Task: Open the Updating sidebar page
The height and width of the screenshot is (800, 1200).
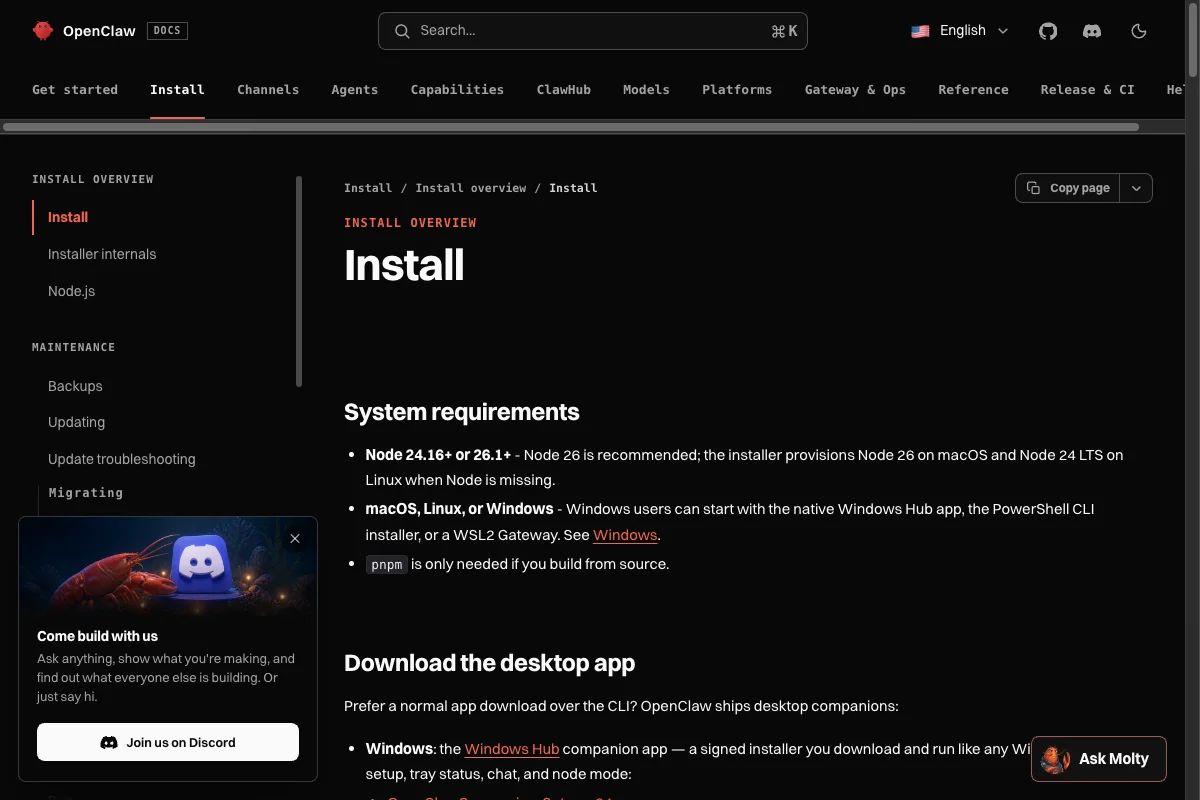Action: pos(76,422)
